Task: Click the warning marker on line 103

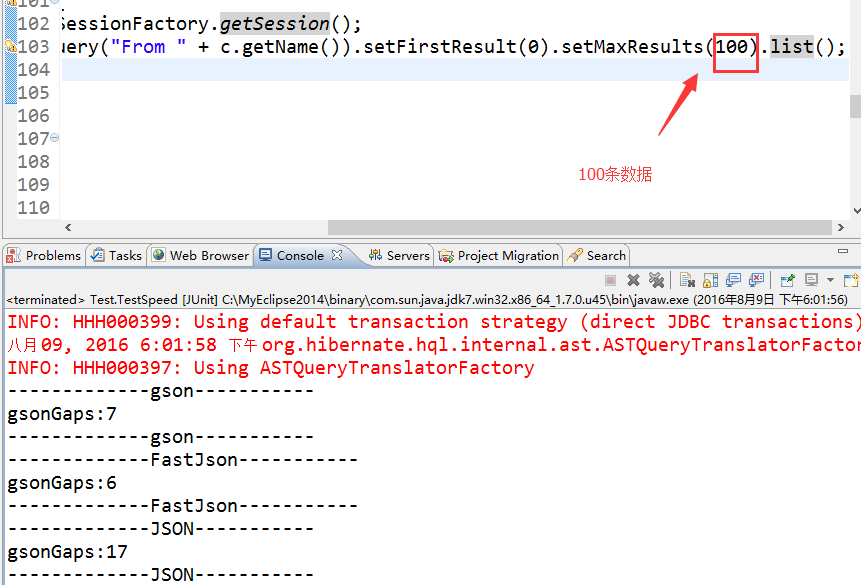Action: click(x=10, y=47)
